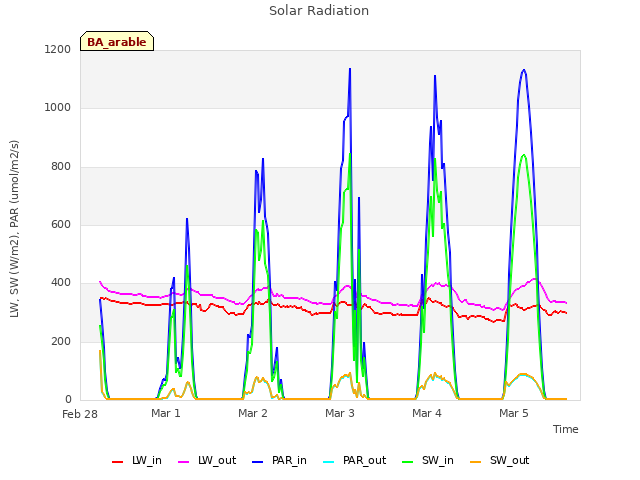Screen dimensions: 640x480
Task: Click the red LW_in legend color marker
Action: point(117,462)
